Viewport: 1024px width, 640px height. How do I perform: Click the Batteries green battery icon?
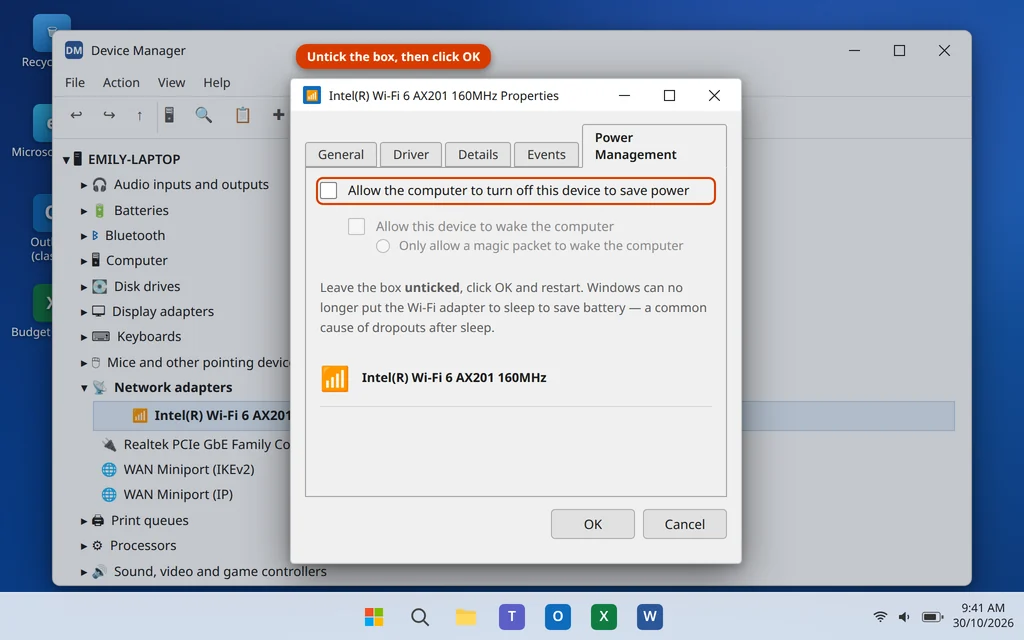pos(99,210)
